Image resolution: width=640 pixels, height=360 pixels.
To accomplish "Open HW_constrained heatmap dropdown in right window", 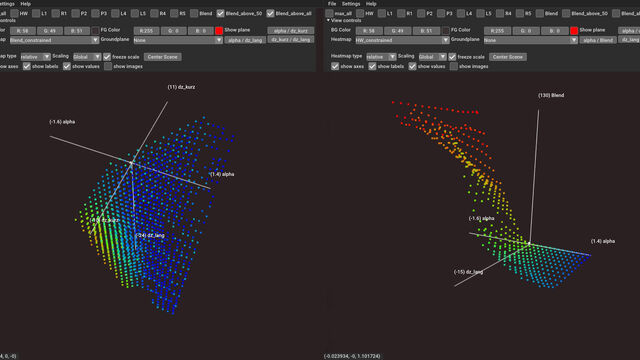I will tap(402, 40).
